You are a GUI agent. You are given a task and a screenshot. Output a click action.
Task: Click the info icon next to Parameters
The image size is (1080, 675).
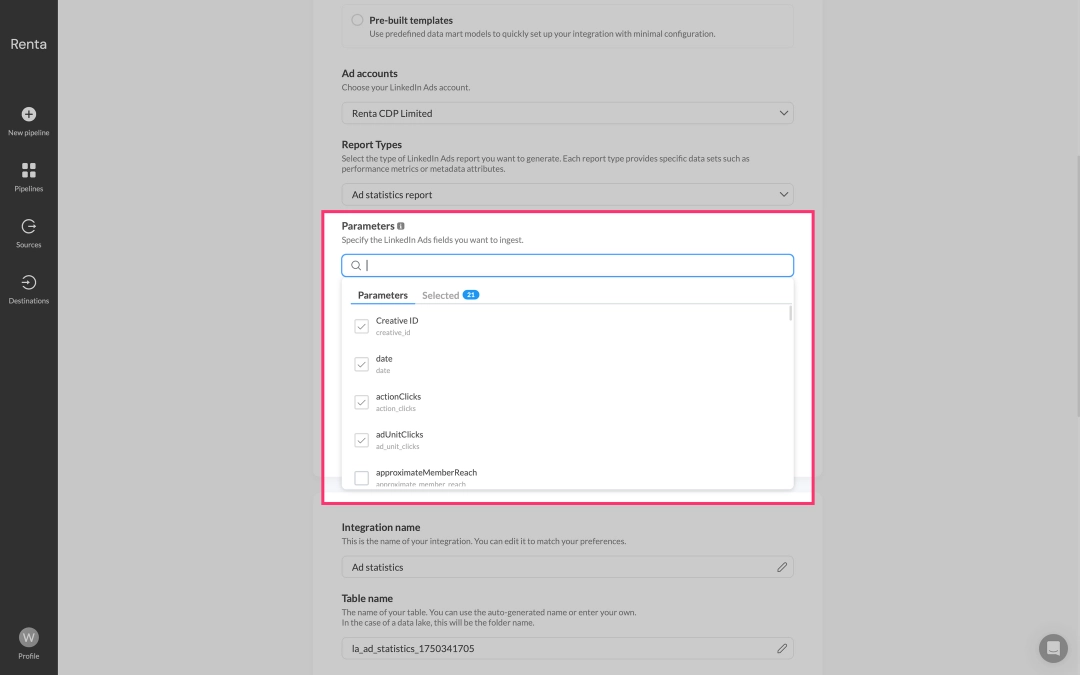(400, 225)
